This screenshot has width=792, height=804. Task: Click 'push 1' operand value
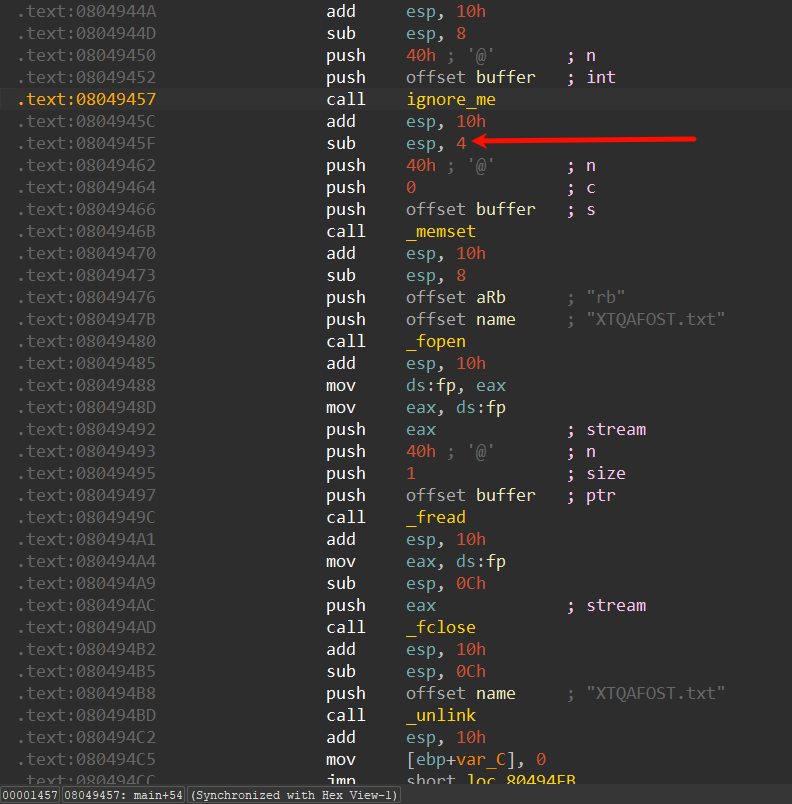[411, 473]
